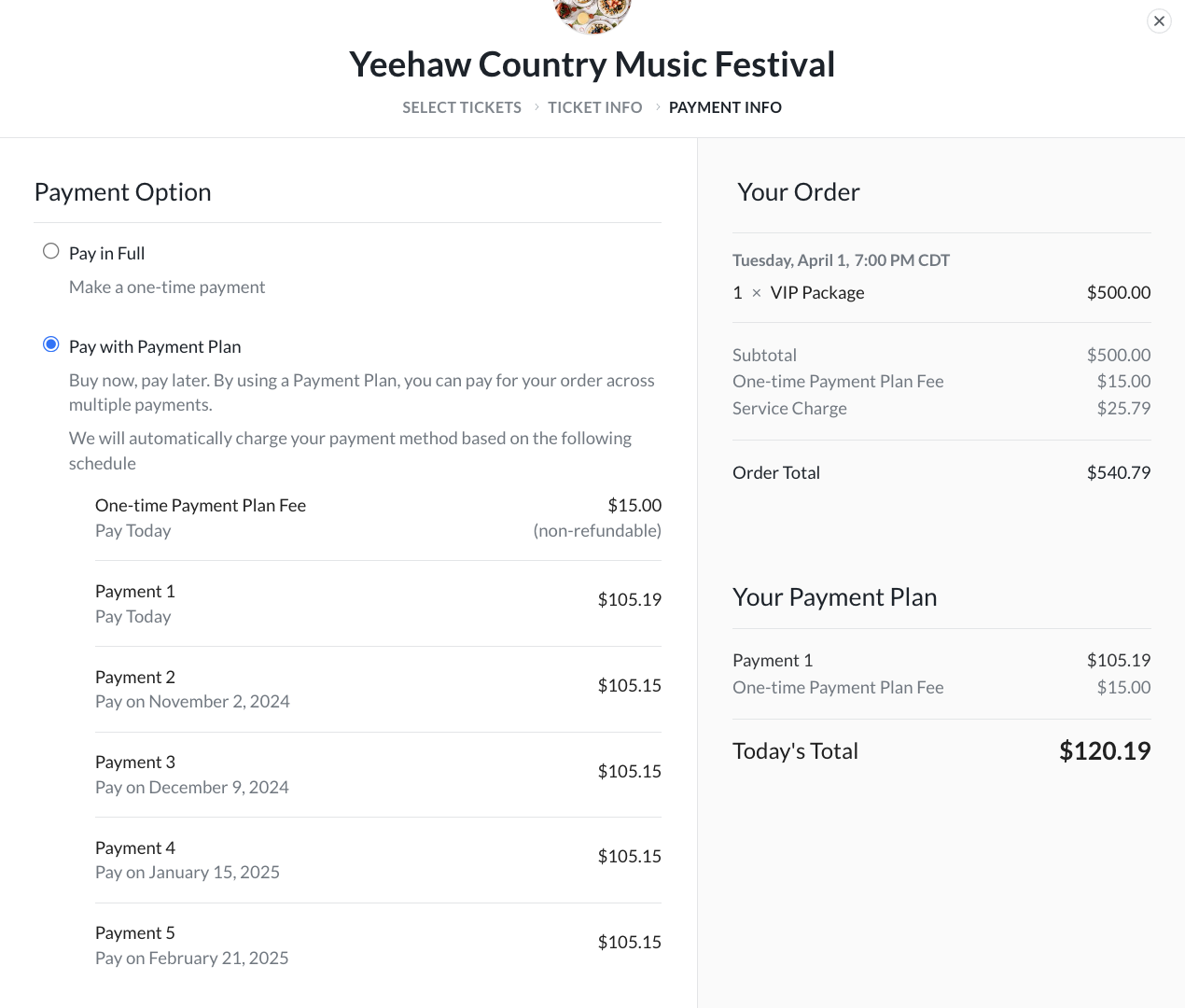Close the checkout dialog with X icon

click(x=1159, y=21)
